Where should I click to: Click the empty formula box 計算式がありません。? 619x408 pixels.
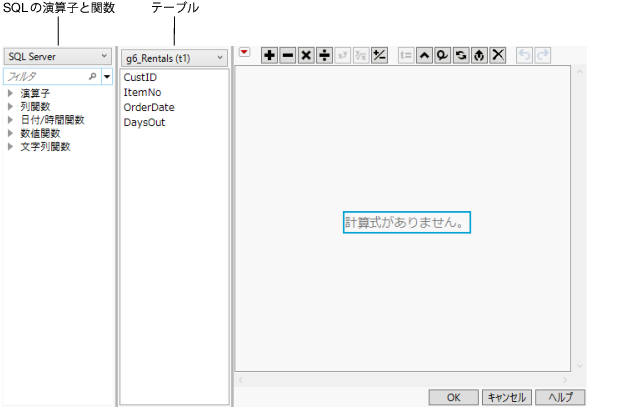coord(407,222)
